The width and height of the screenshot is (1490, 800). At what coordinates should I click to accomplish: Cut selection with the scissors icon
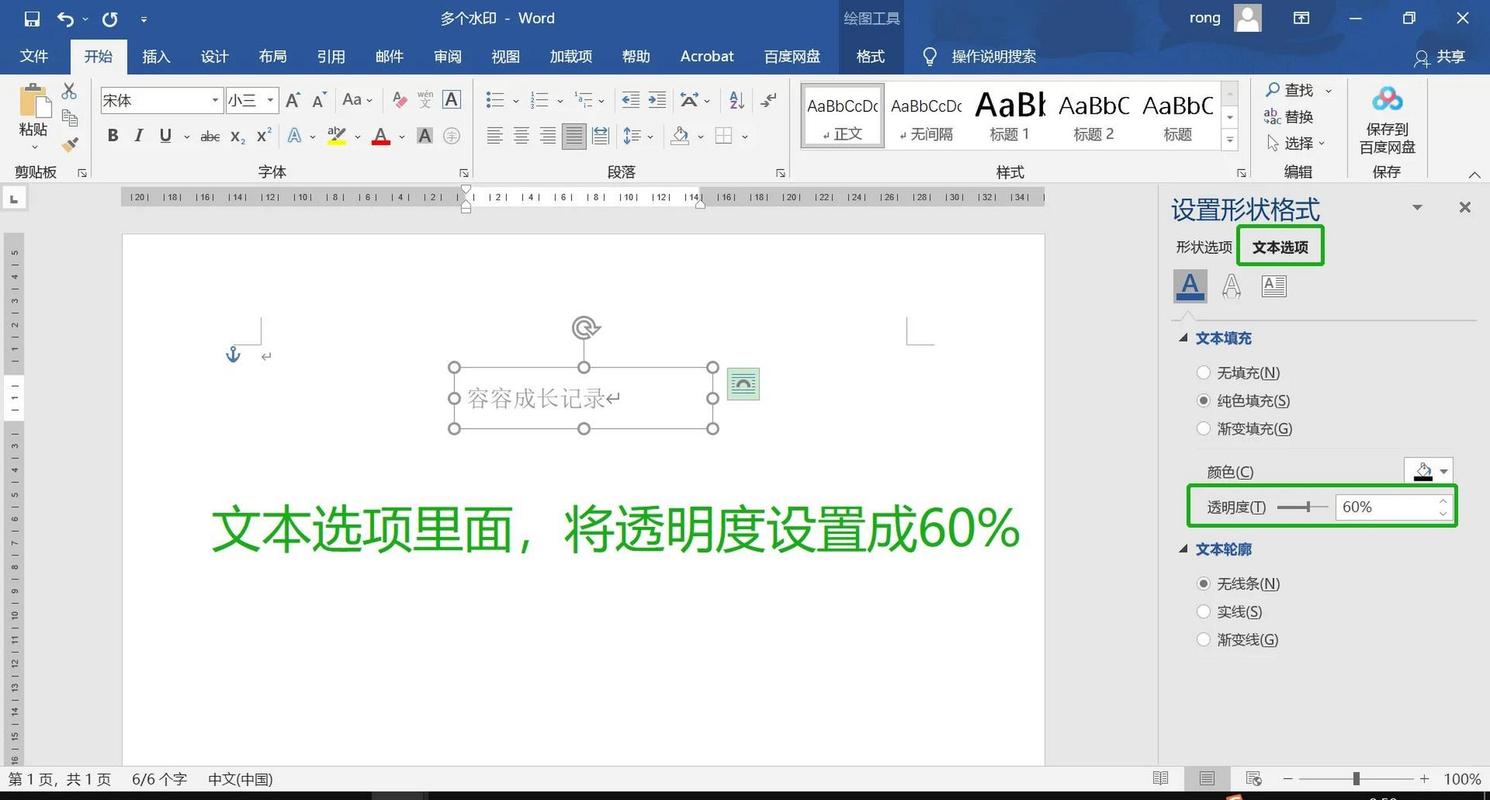pos(69,92)
